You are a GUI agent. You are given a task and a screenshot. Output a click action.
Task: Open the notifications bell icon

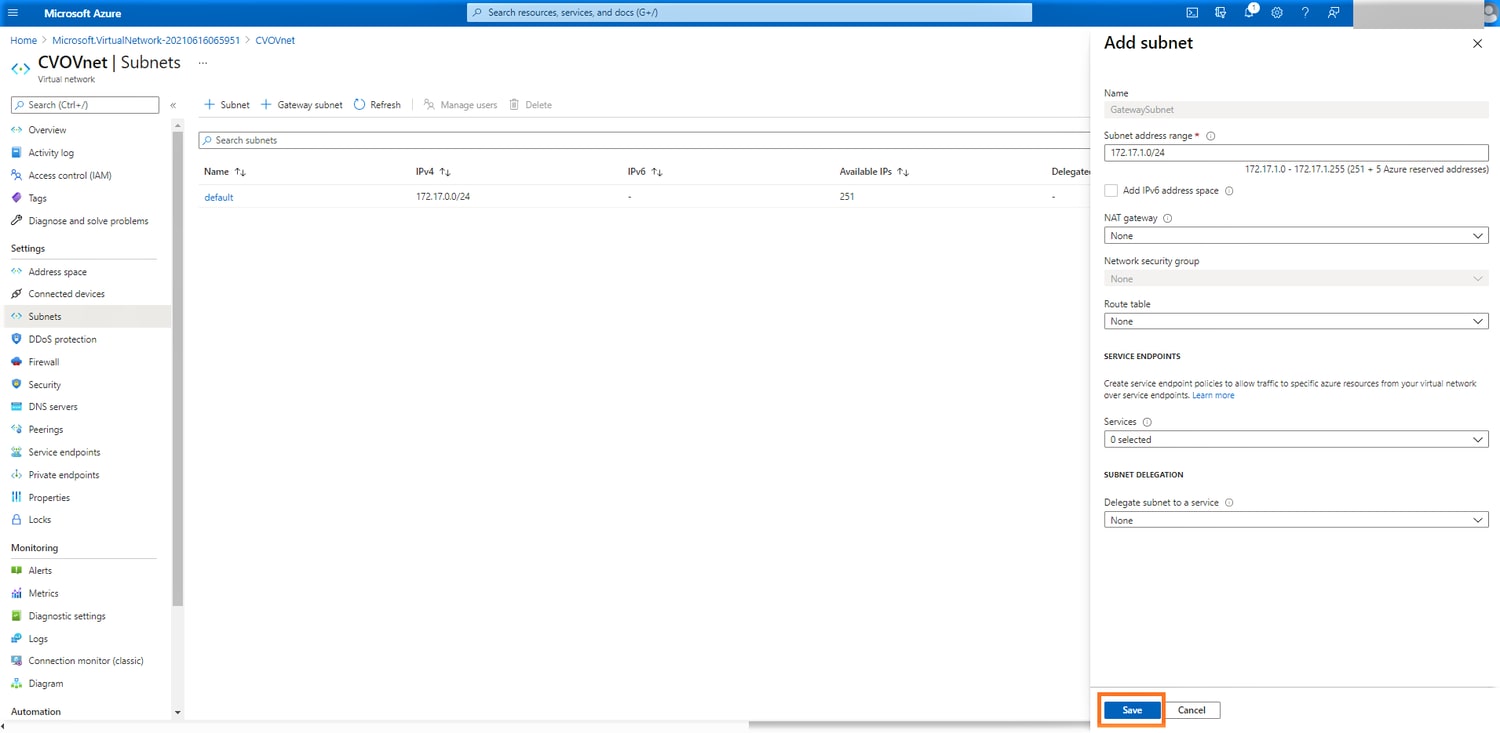[x=1249, y=13]
